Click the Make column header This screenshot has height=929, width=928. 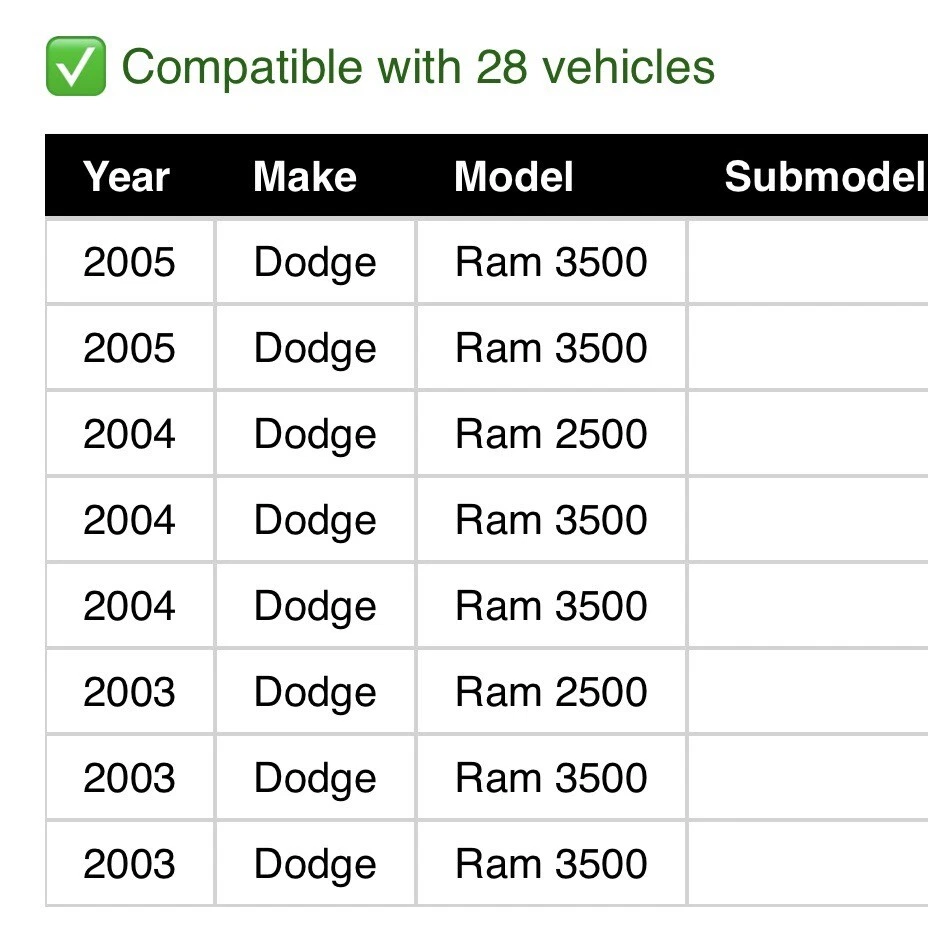click(x=305, y=177)
